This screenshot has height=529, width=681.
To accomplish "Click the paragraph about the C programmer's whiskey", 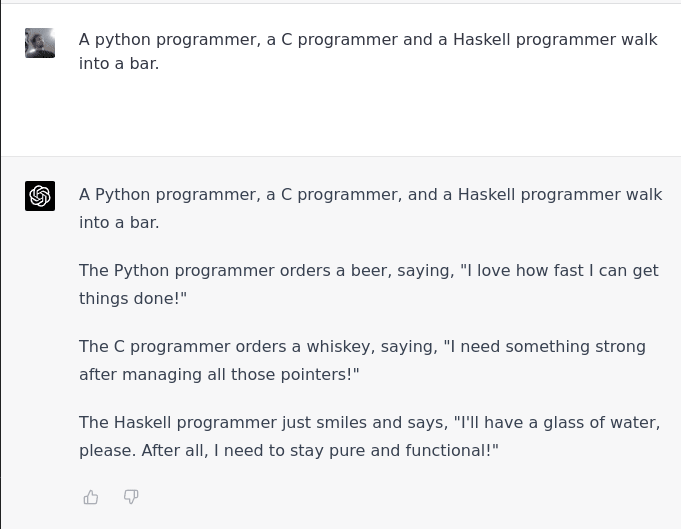I will [362, 360].
